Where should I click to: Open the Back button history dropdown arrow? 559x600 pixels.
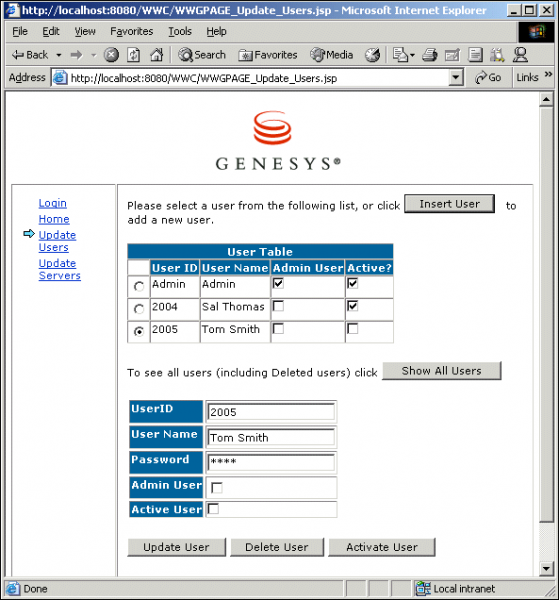[59, 55]
